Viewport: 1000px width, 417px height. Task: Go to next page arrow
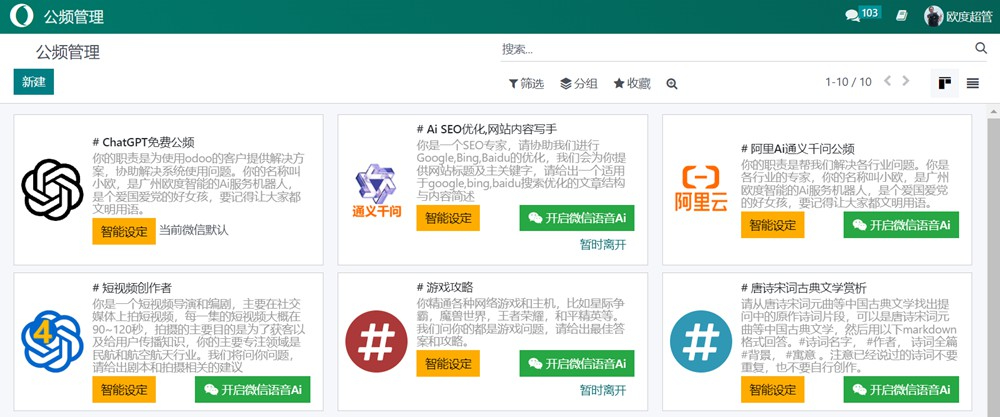[x=906, y=81]
